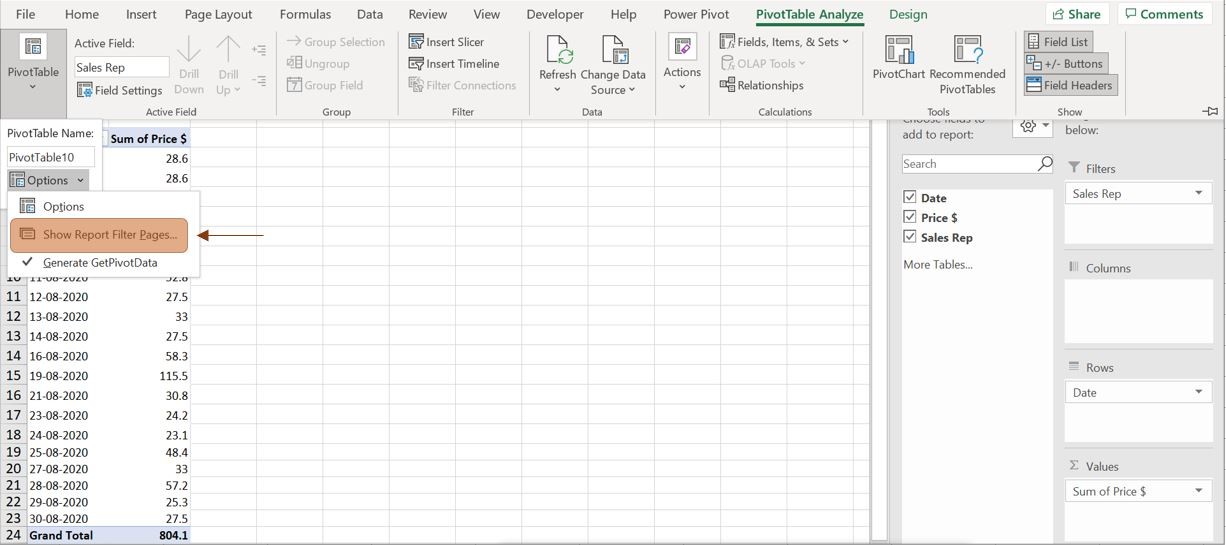Viewport: 1226px width, 545px height.
Task: Switch to the Developer tab
Action: [555, 14]
